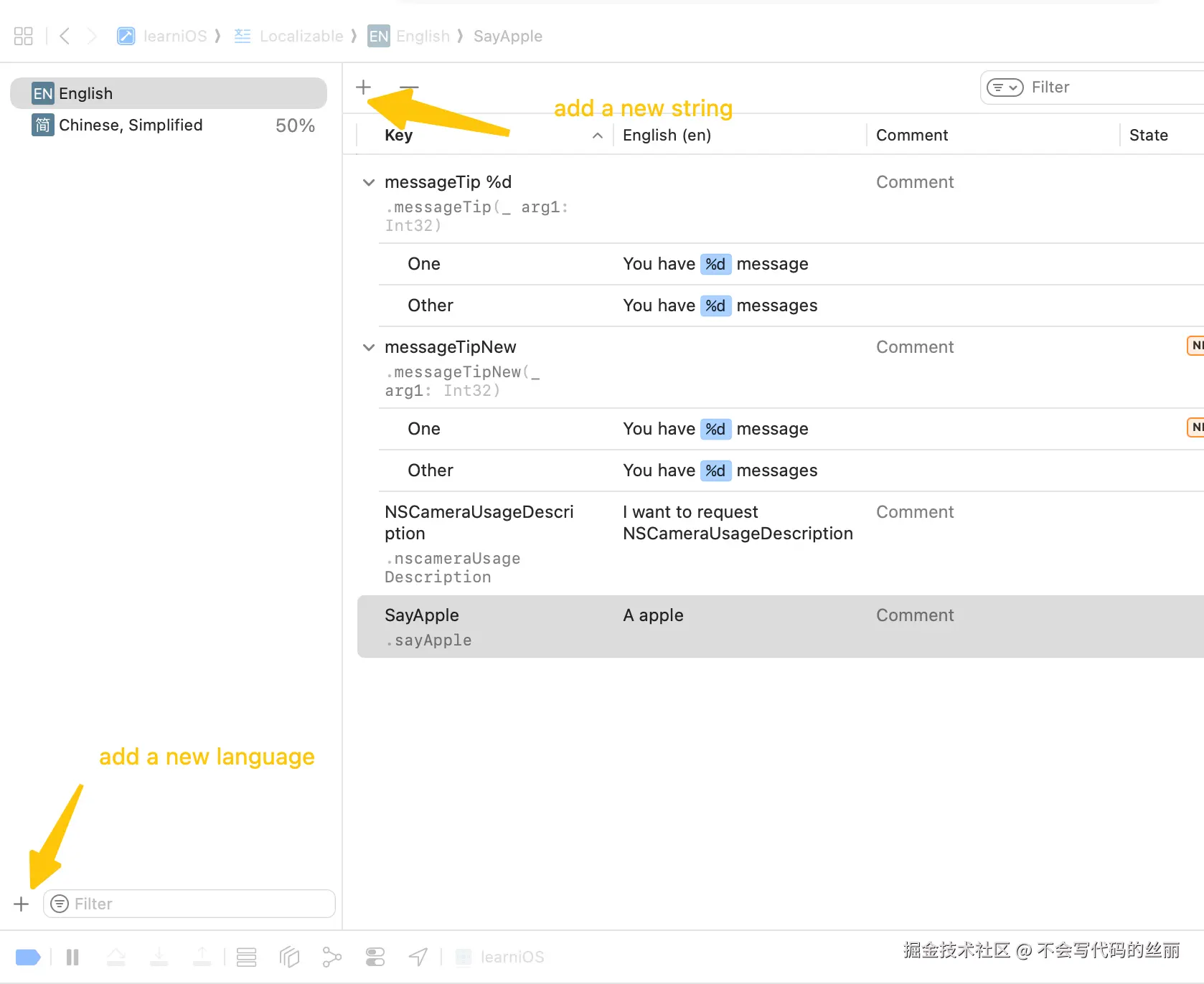Click One variation under messageTipNew
Image resolution: width=1204 pixels, height=984 pixels.
pyautogui.click(x=424, y=429)
